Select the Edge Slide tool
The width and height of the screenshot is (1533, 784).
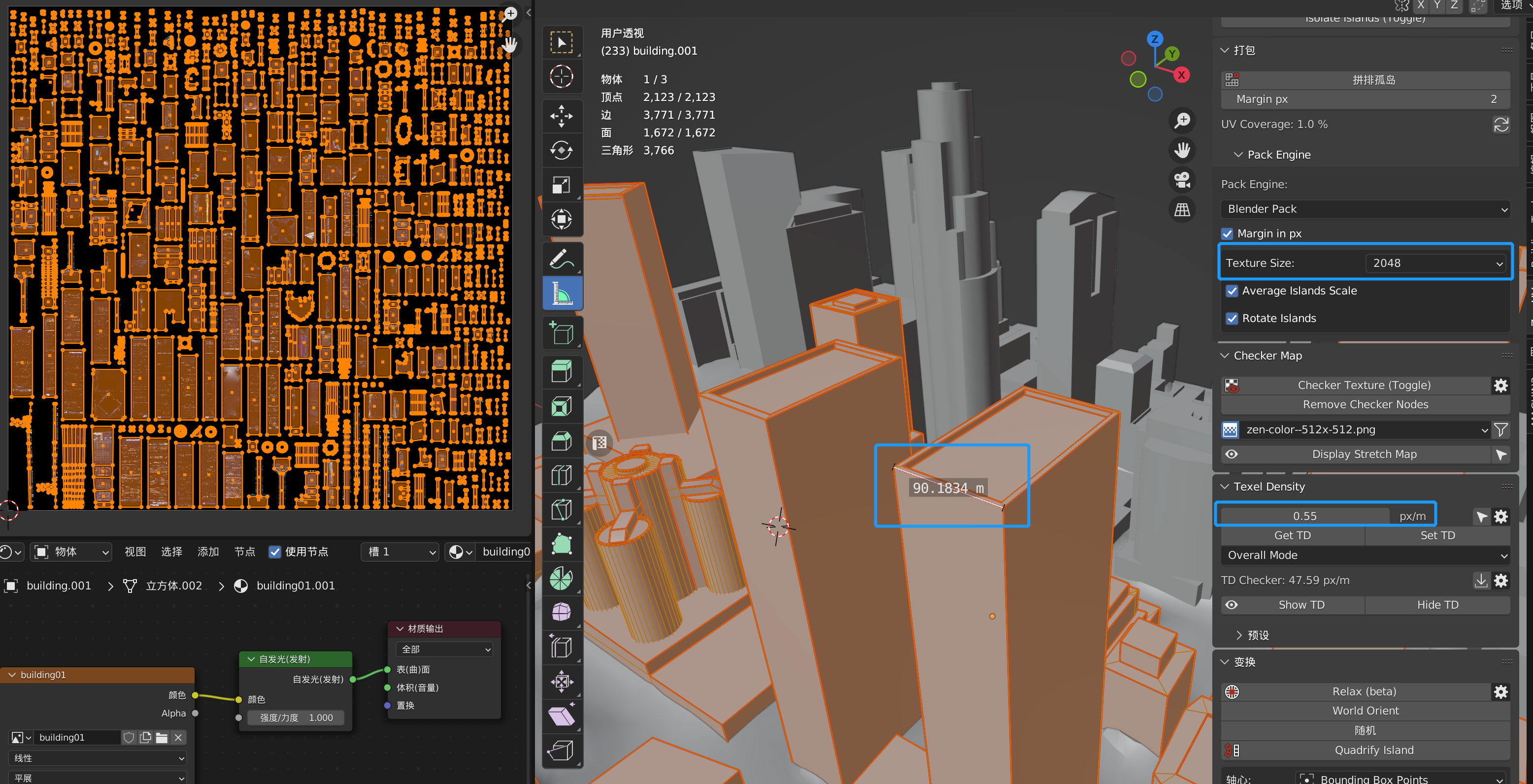pos(561,647)
